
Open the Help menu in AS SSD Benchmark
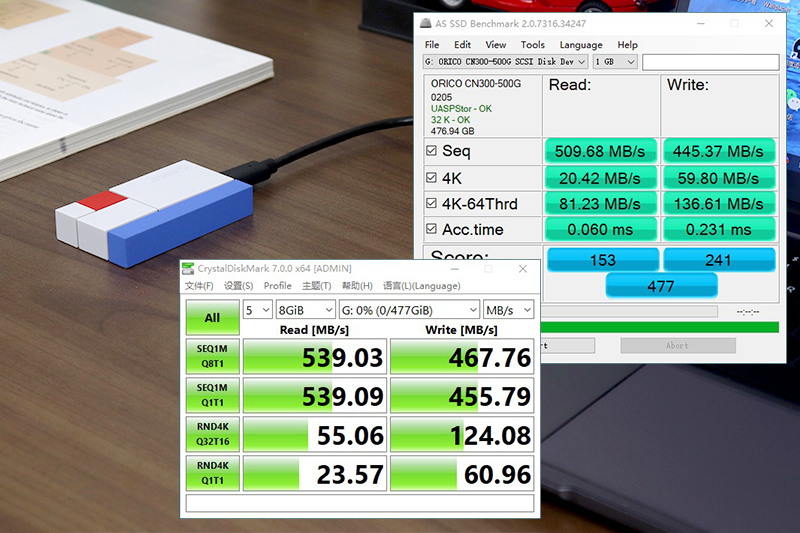pyautogui.click(x=628, y=45)
